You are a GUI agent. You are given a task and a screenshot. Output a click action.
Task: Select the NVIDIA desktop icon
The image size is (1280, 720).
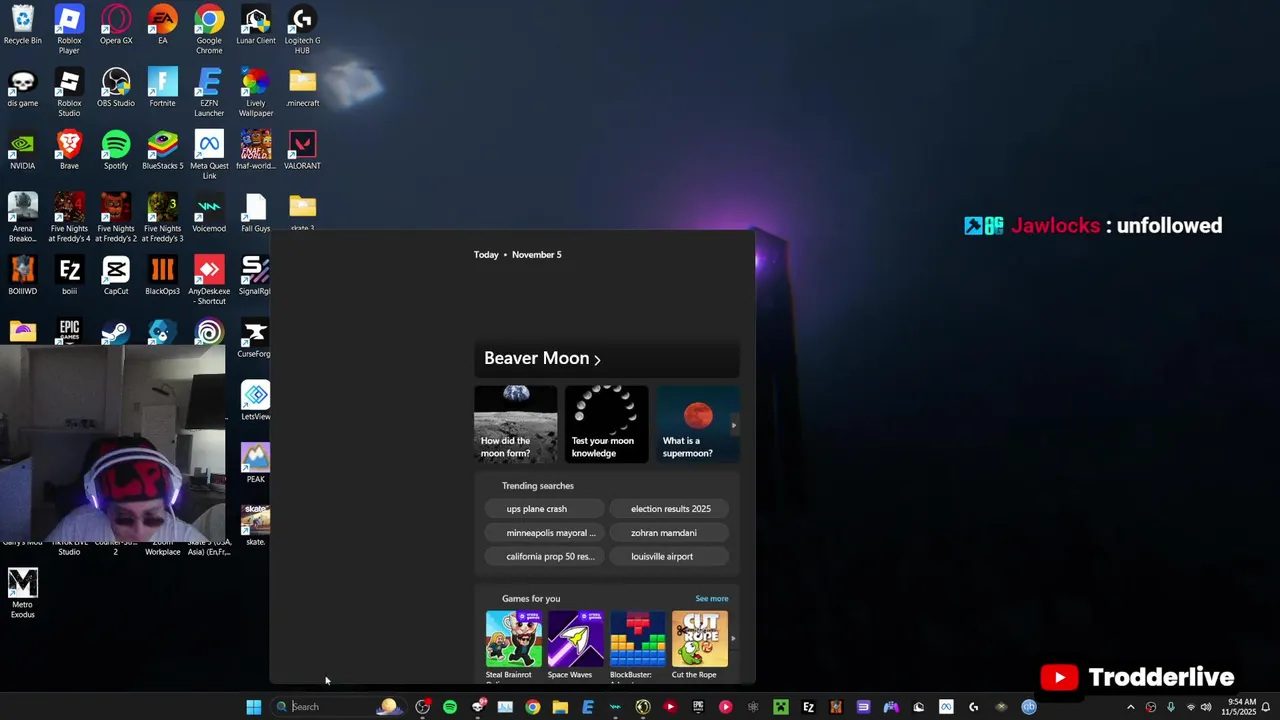click(22, 151)
